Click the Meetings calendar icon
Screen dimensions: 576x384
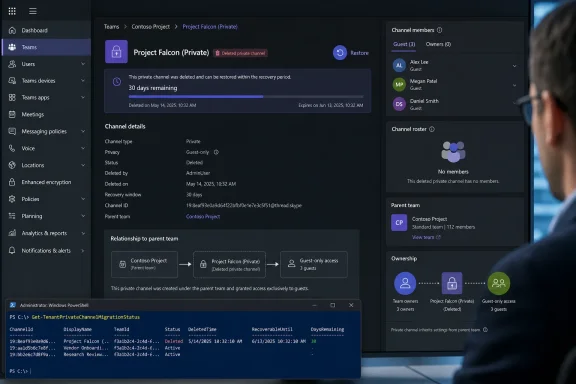[x=12, y=114]
